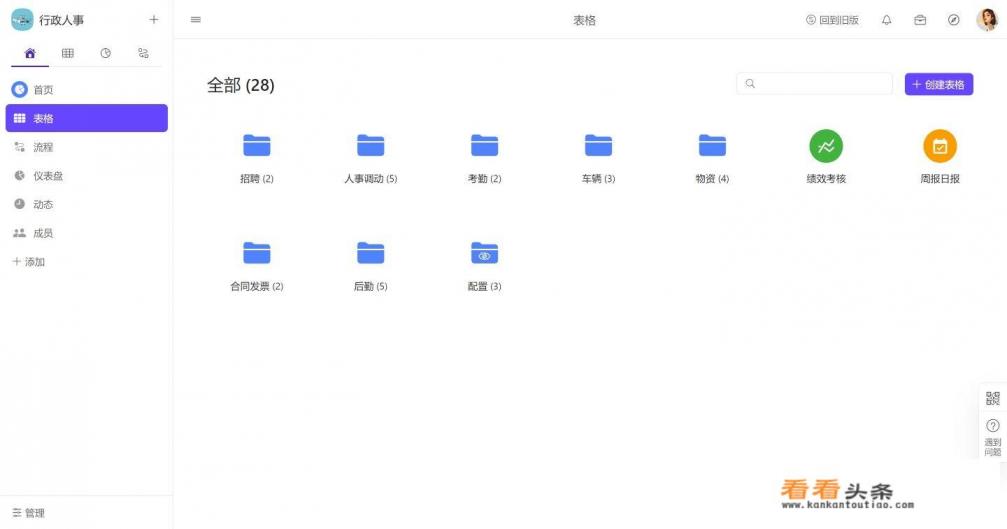Open the 配置 folder with eye icon
This screenshot has width=1007, height=529.
point(484,254)
